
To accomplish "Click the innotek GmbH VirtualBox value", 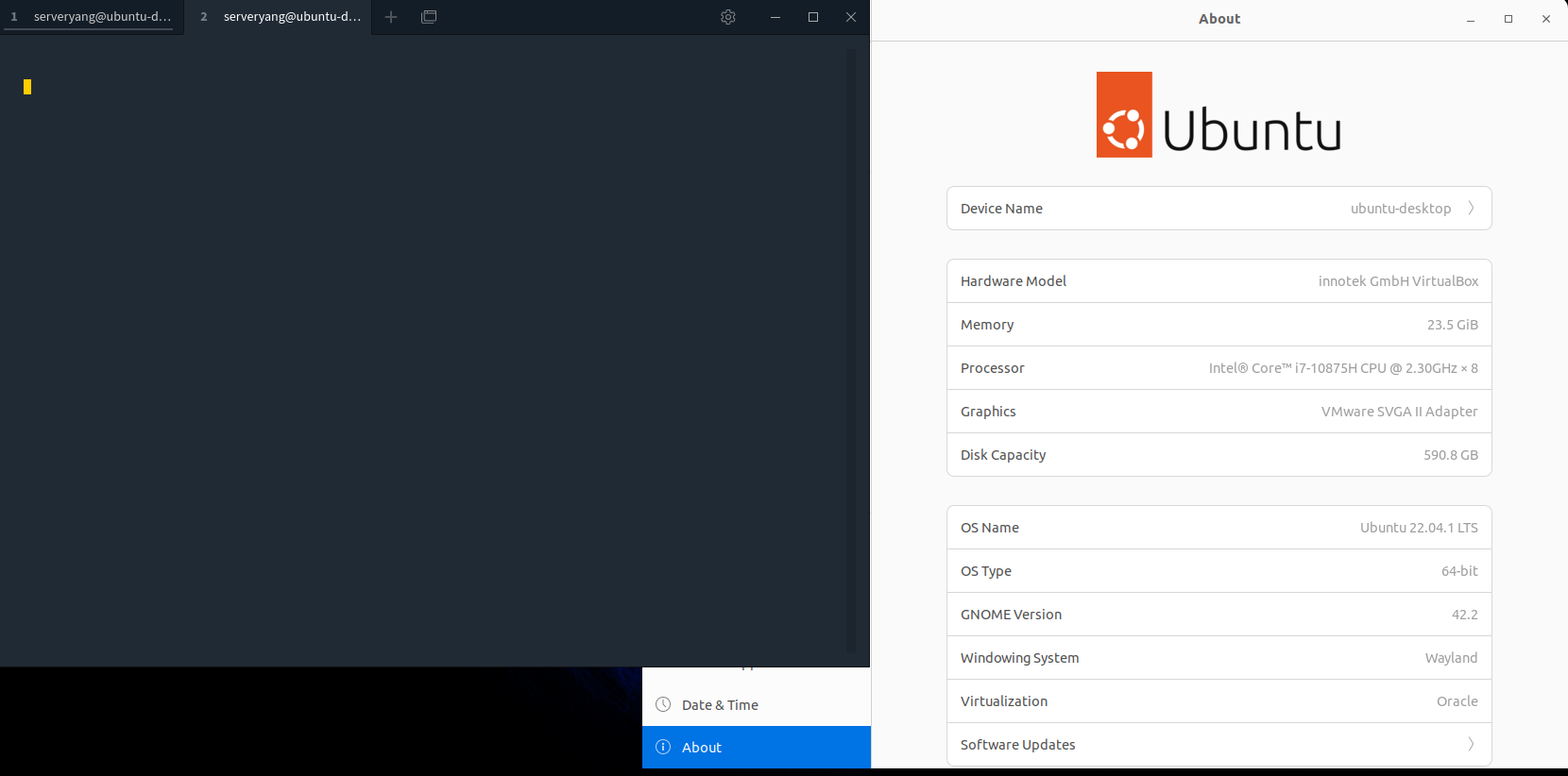I will click(x=1398, y=281).
